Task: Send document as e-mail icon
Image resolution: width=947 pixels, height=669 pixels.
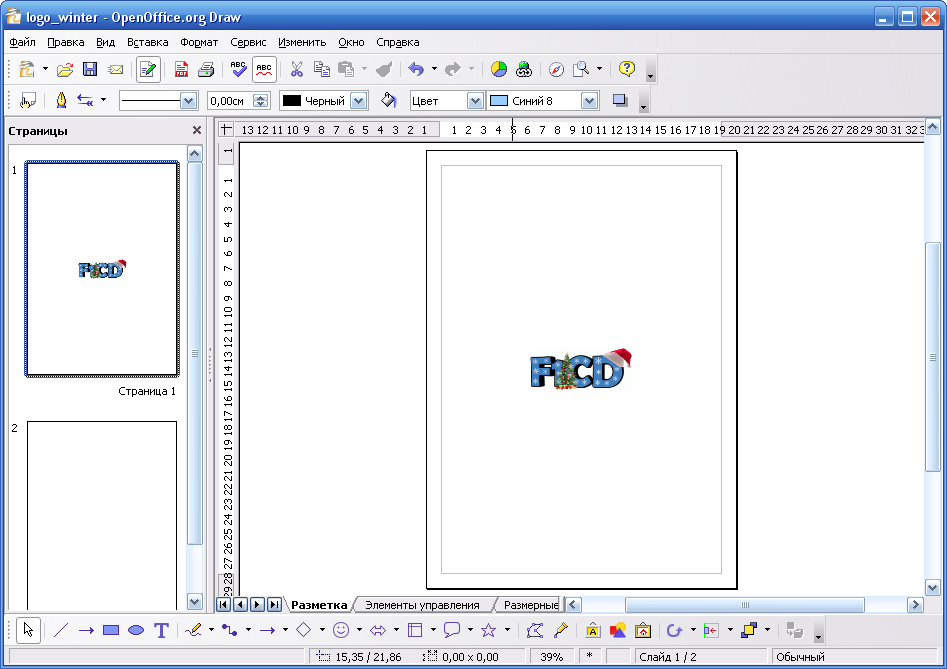Action: click(115, 69)
